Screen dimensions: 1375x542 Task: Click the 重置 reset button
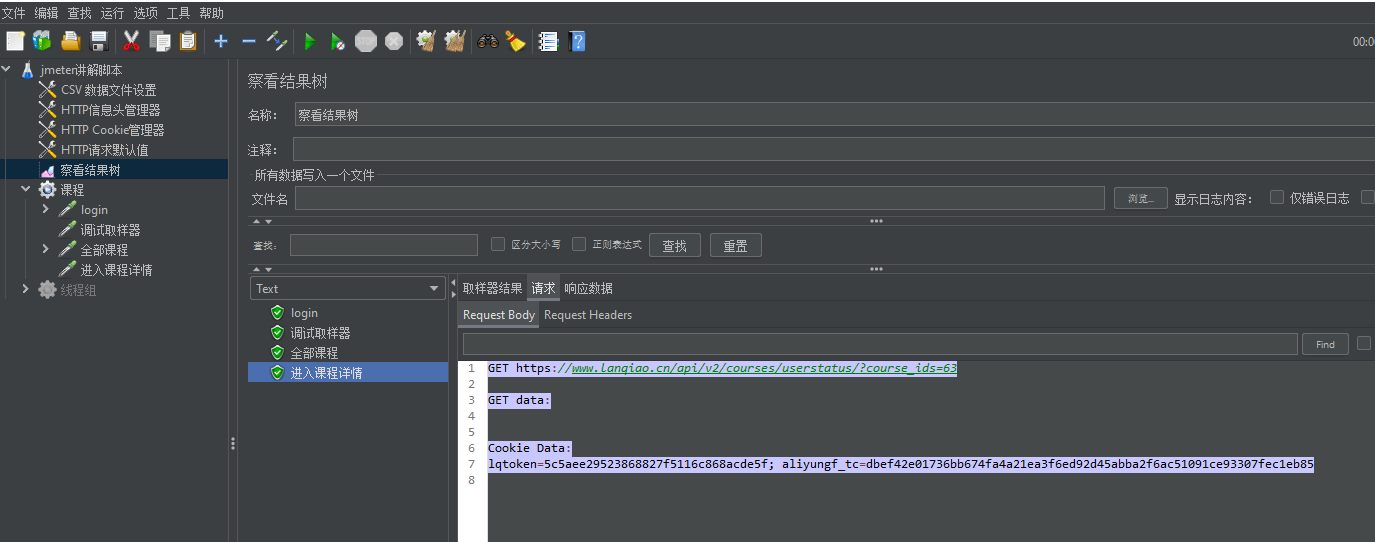(x=736, y=245)
